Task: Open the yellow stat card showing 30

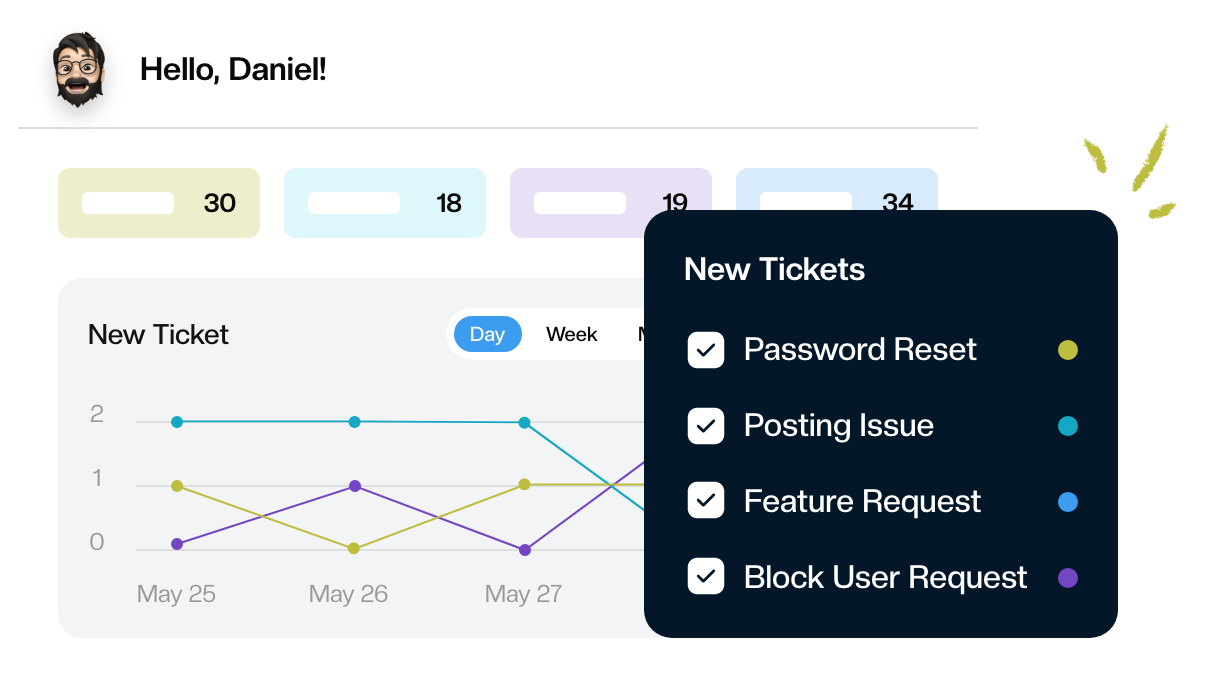Action: [159, 203]
